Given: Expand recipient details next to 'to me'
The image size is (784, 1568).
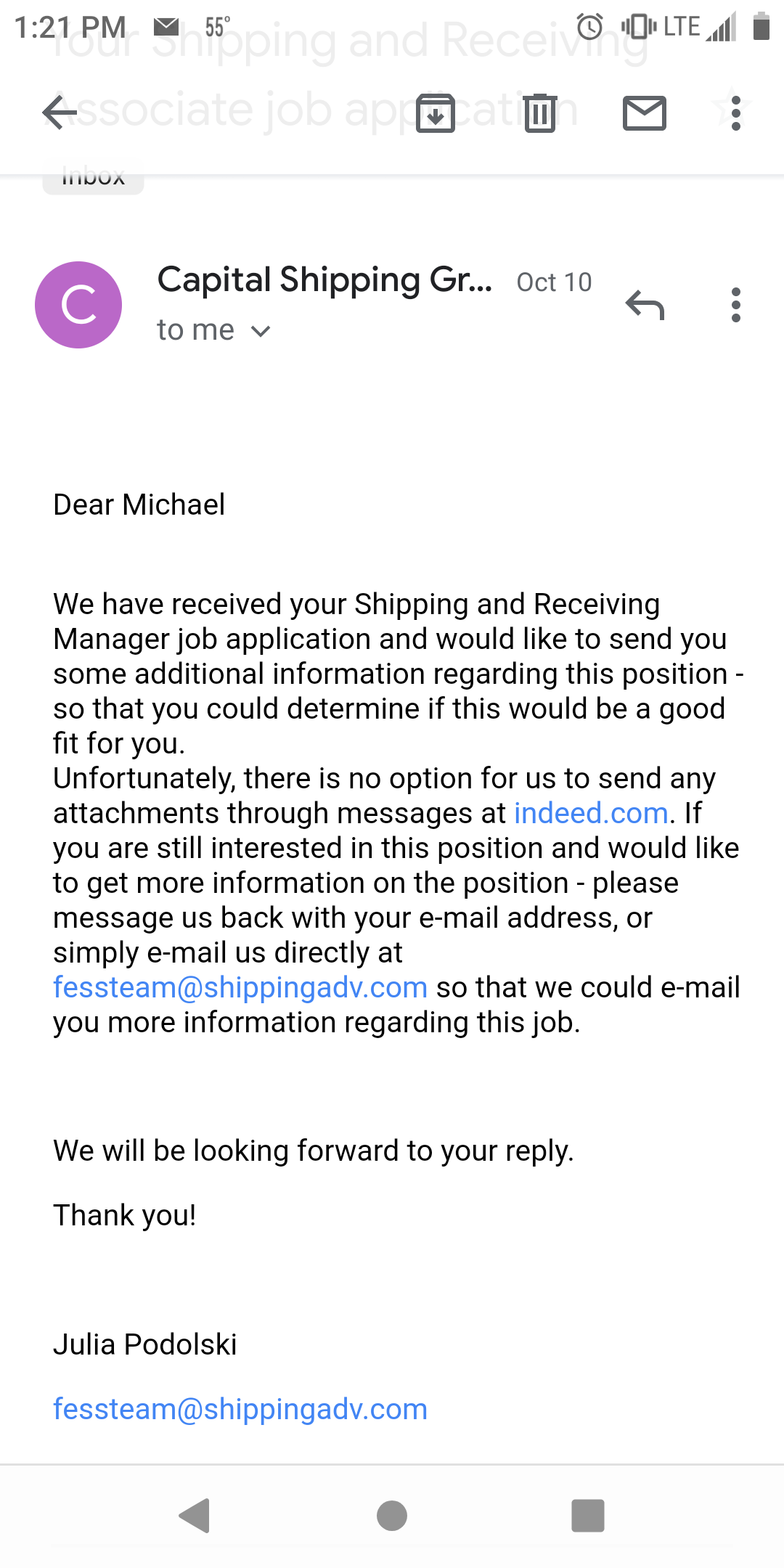Looking at the screenshot, I should click(260, 331).
